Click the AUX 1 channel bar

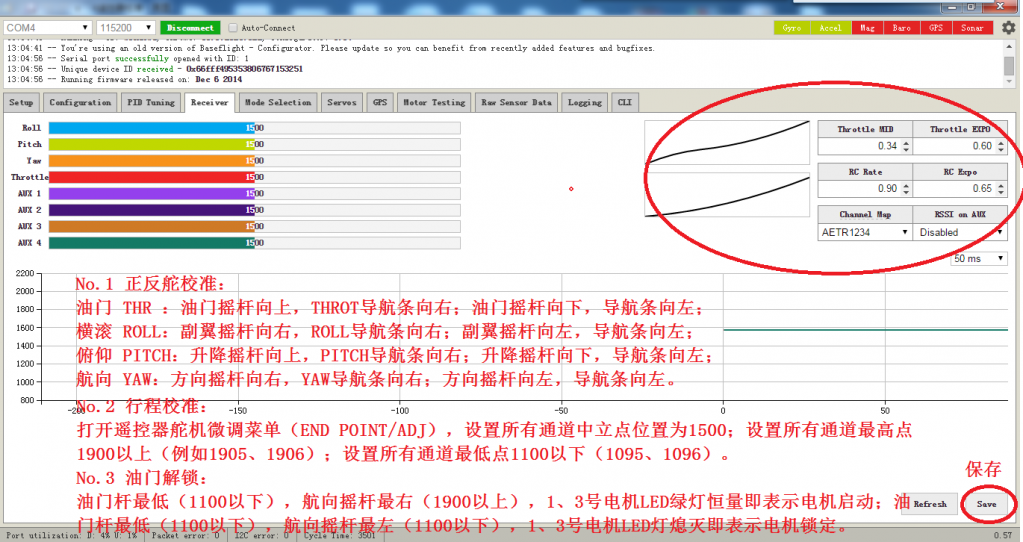point(254,194)
